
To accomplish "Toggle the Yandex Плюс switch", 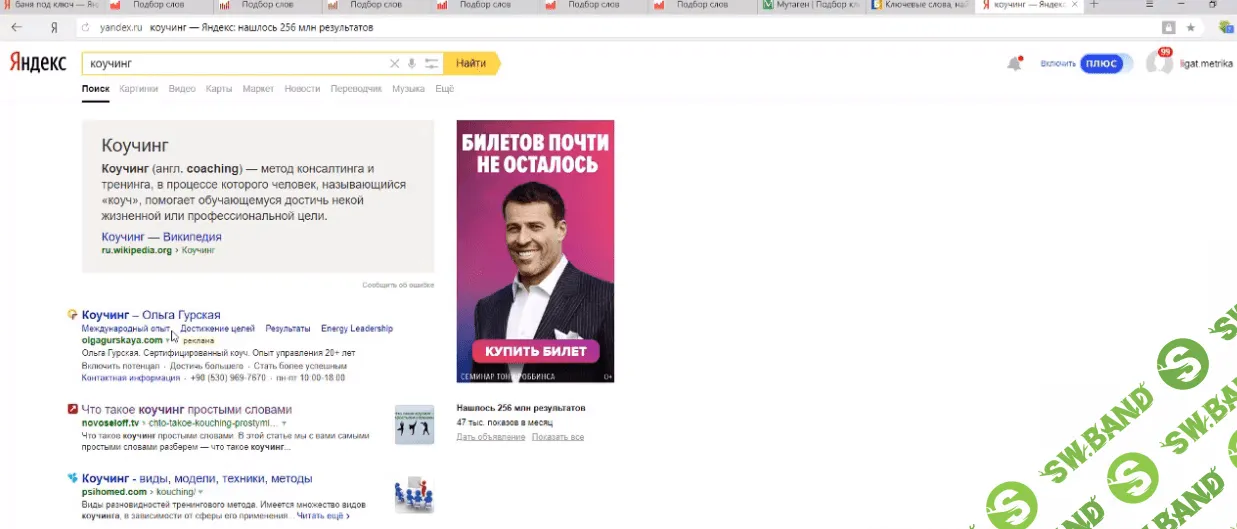I will coord(1101,64).
